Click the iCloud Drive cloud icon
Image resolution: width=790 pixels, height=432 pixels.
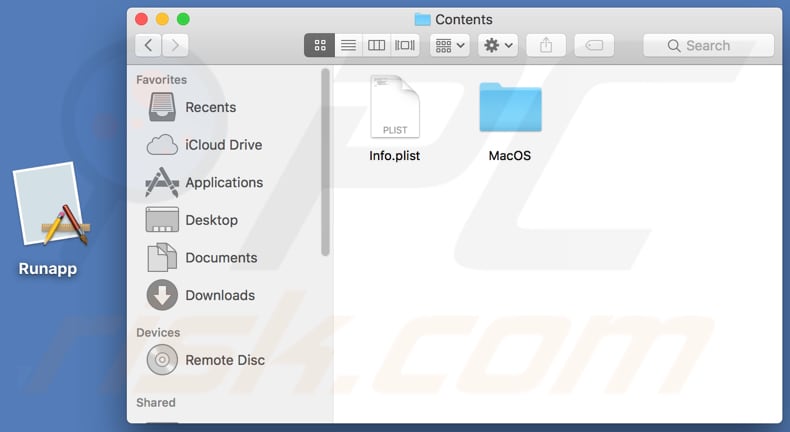click(x=162, y=145)
